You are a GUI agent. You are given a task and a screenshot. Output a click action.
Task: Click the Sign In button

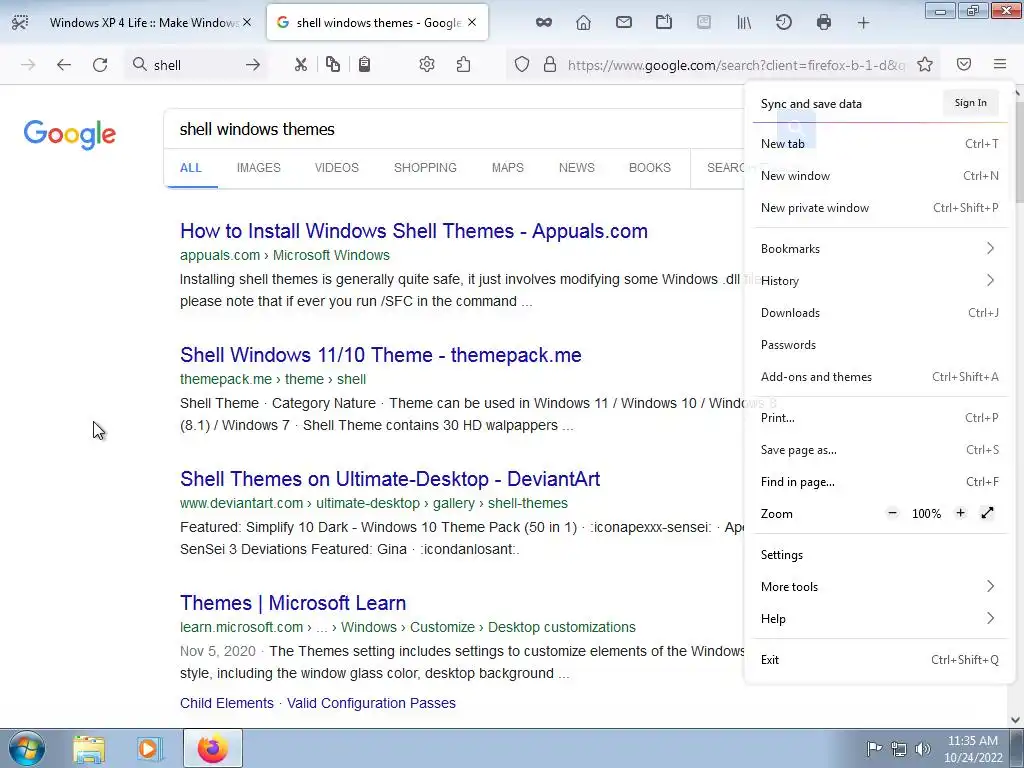tap(970, 103)
